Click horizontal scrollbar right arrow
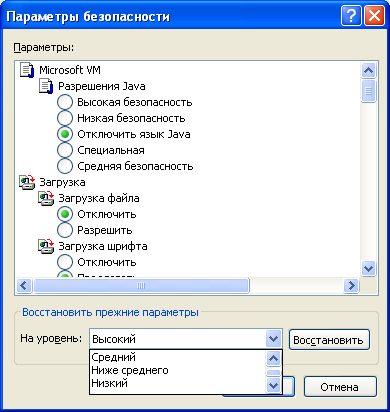The height and width of the screenshot is (412, 390). pos(351,286)
